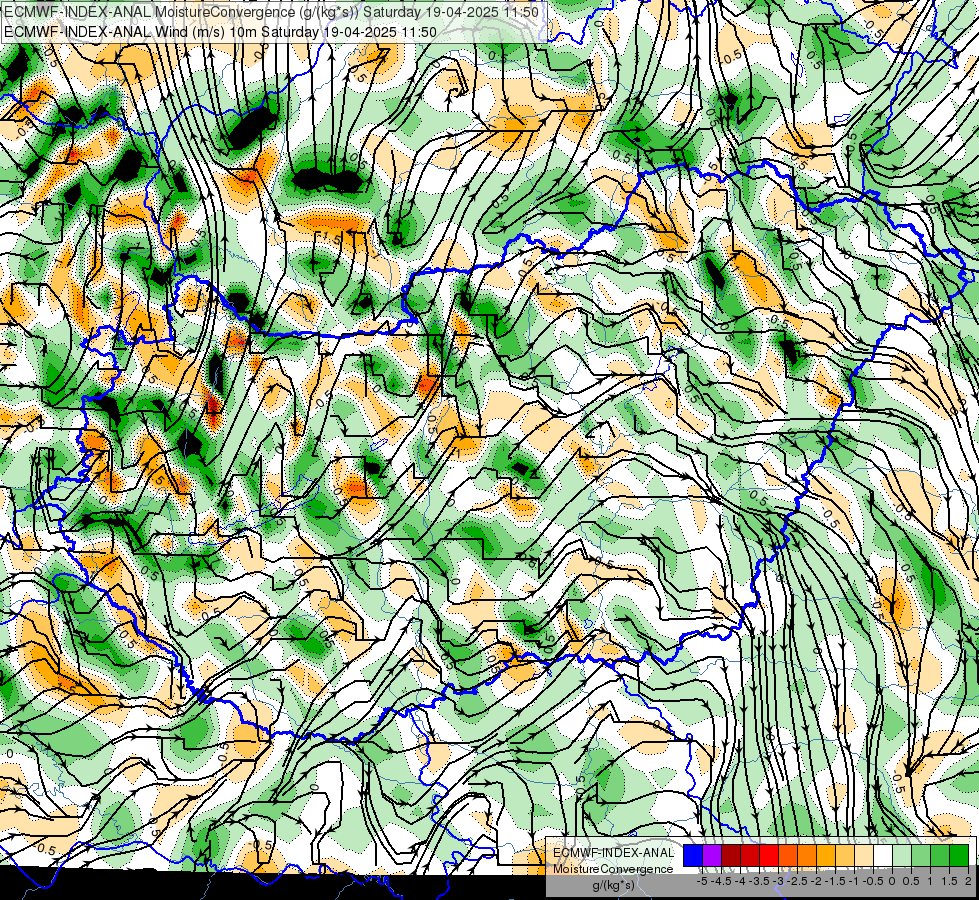Click the -4.5 legend scale value

point(721,881)
